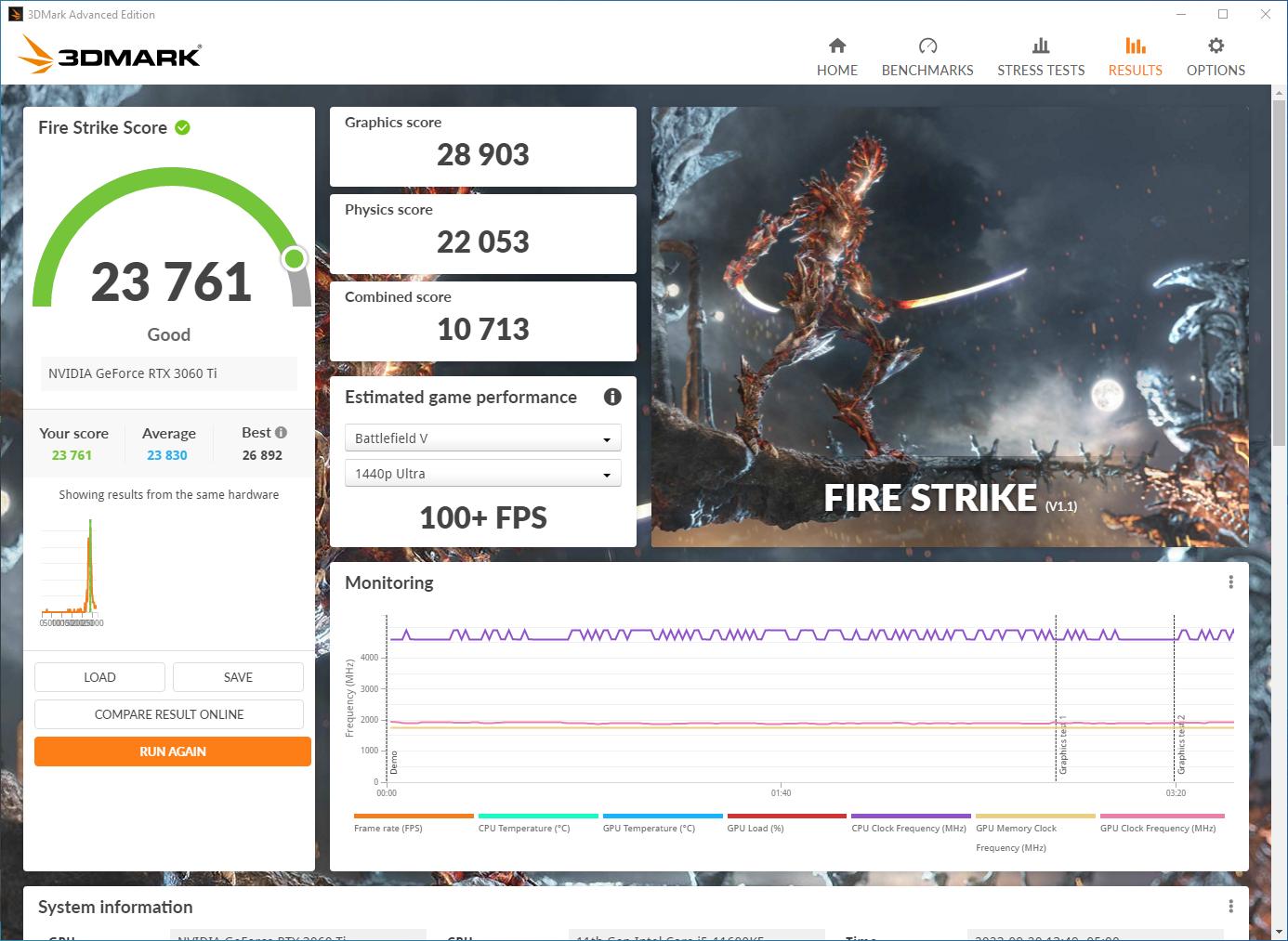Click the Best score 26 892
Screen dimensions: 1288x941
coord(262,455)
